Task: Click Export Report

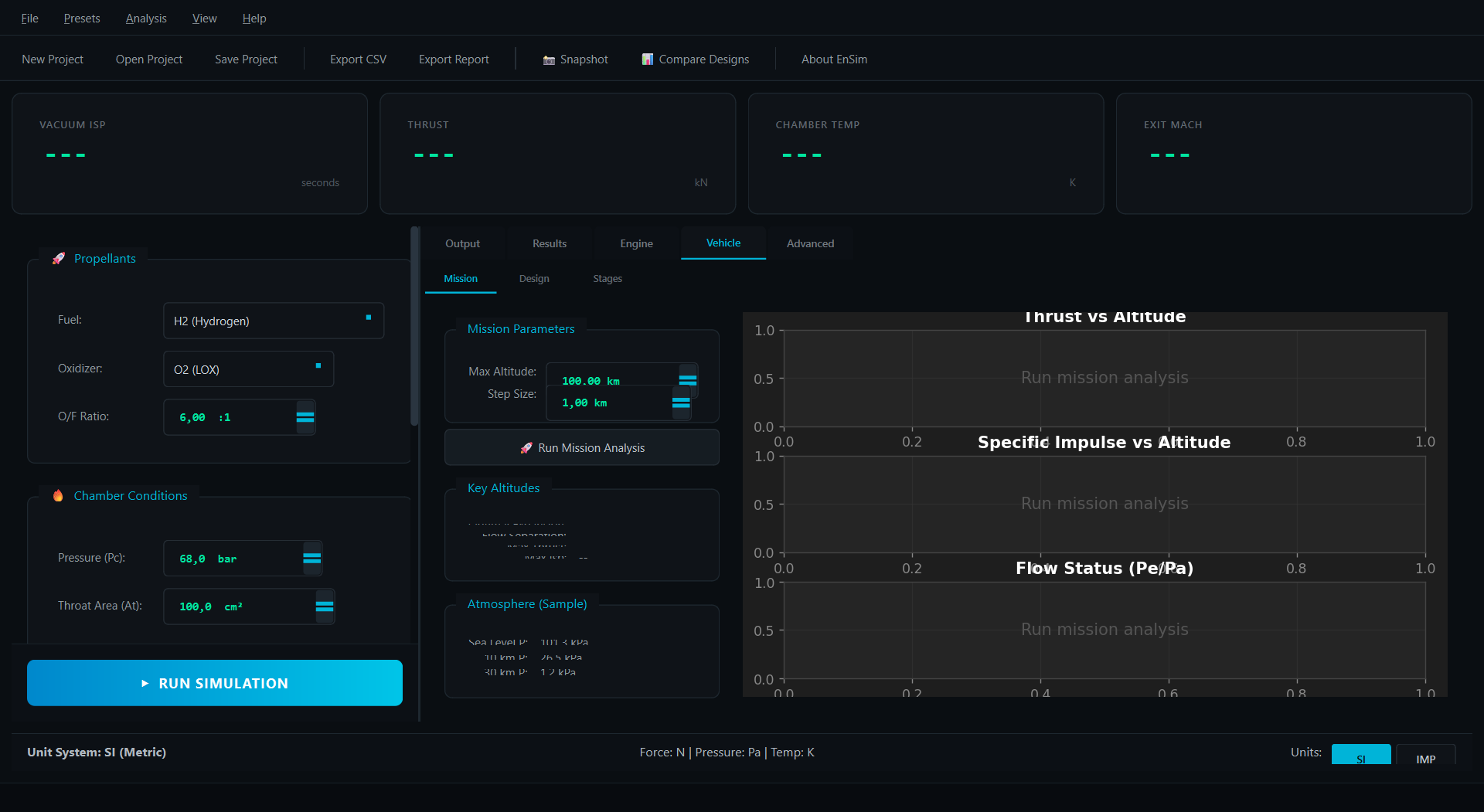Action: click(454, 59)
